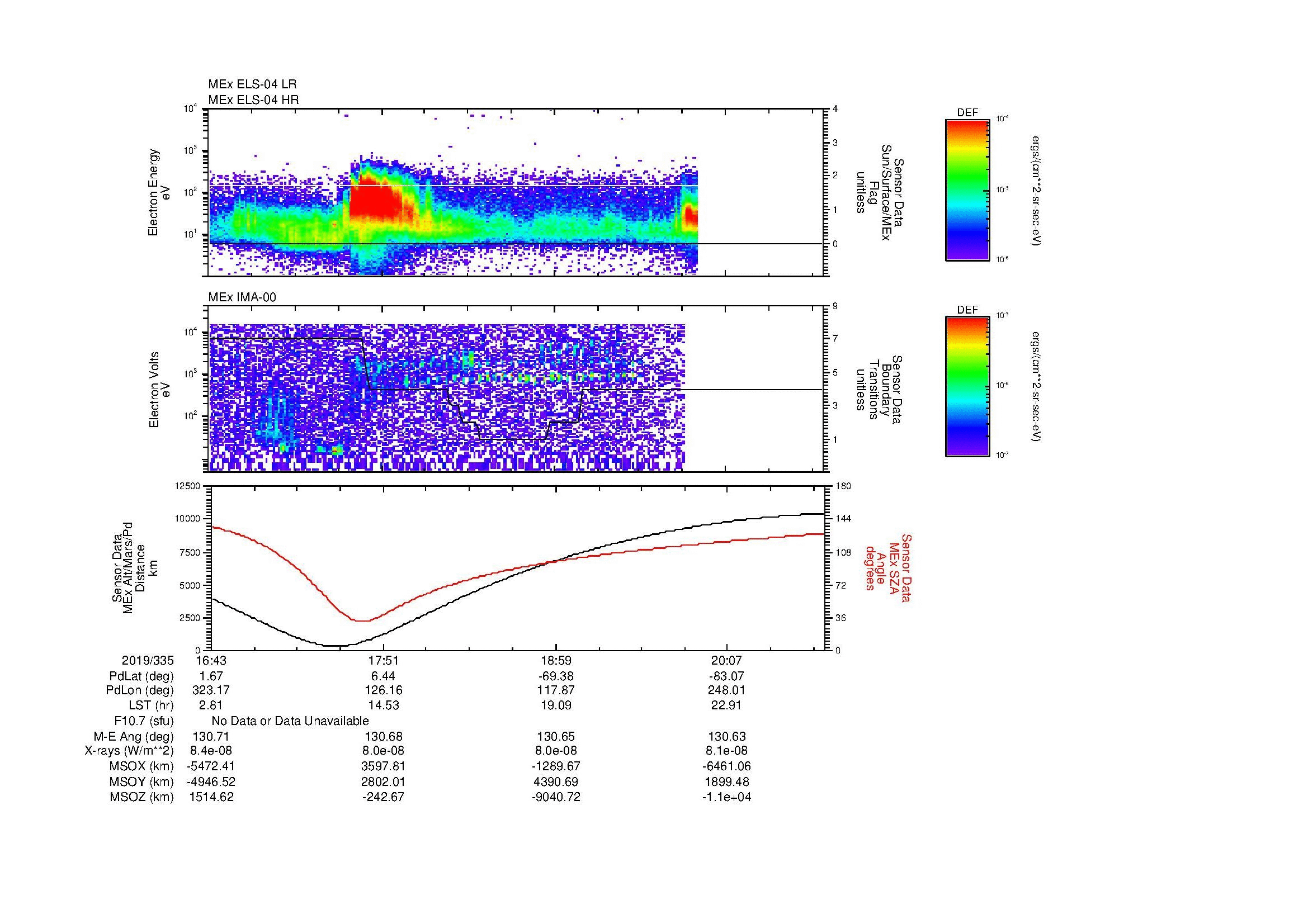The width and height of the screenshot is (1308, 924).
Task: Click the X-rays (W/m**2) row label
Action: 129,751
